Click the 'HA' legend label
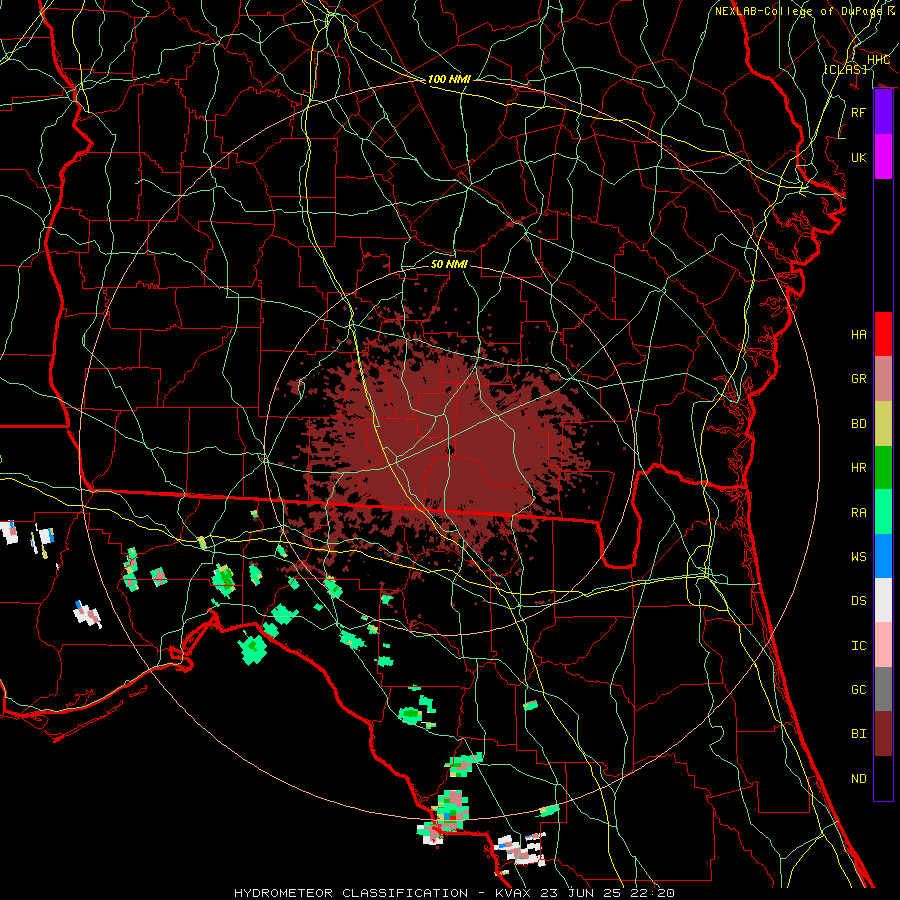Screen dimensions: 900x900 858,335
